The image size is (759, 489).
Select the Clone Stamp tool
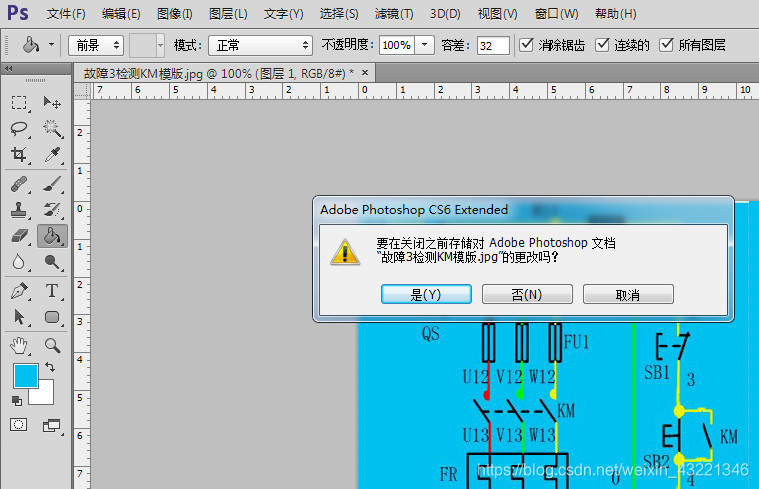[19, 210]
